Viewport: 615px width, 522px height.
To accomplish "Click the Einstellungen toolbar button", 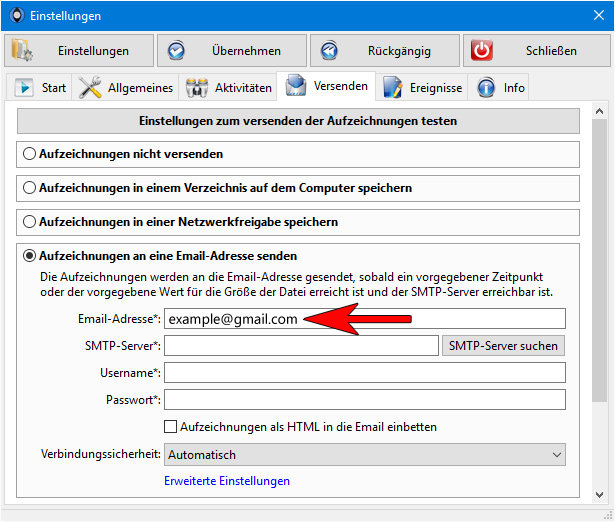I will tap(79, 51).
